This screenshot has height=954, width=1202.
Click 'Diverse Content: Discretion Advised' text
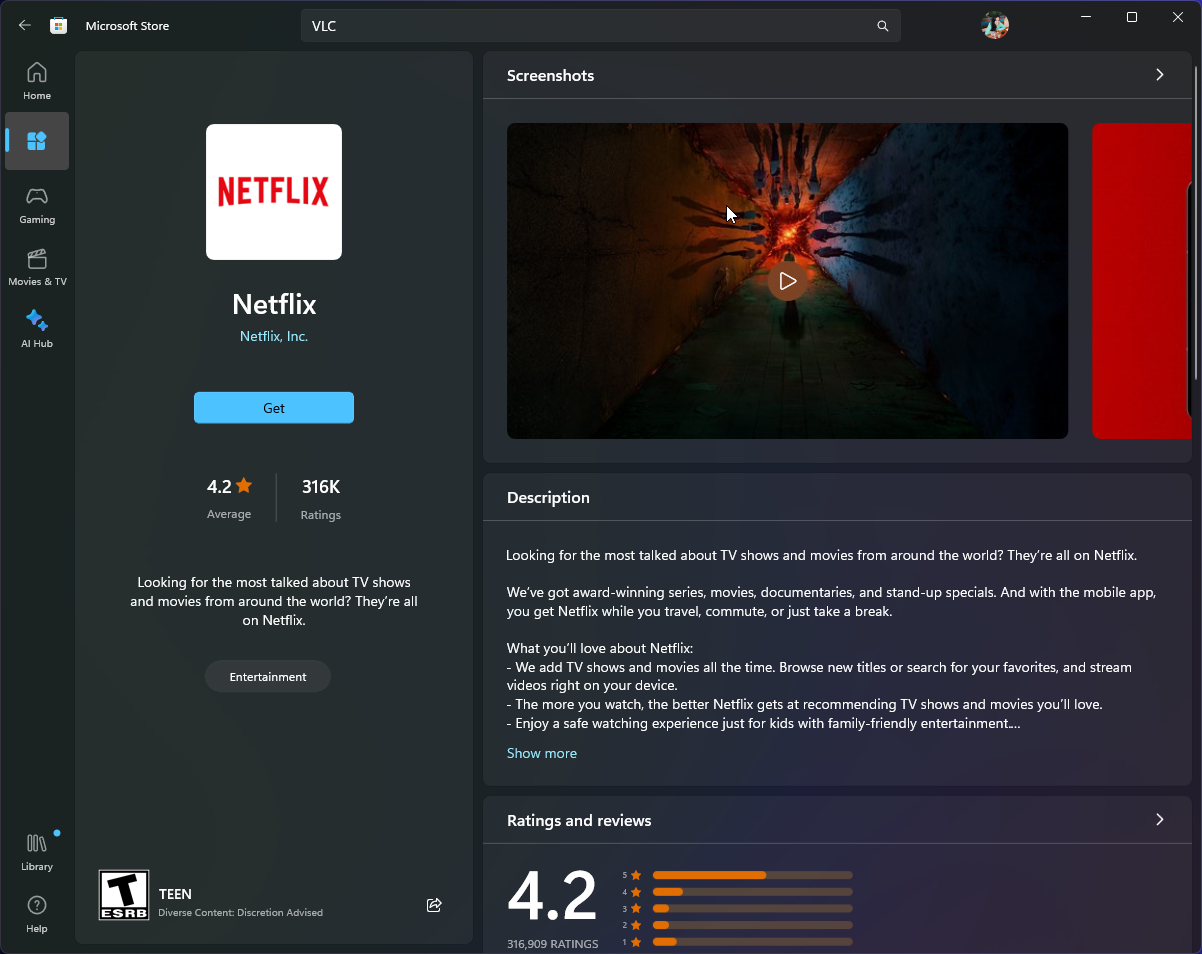pos(240,913)
